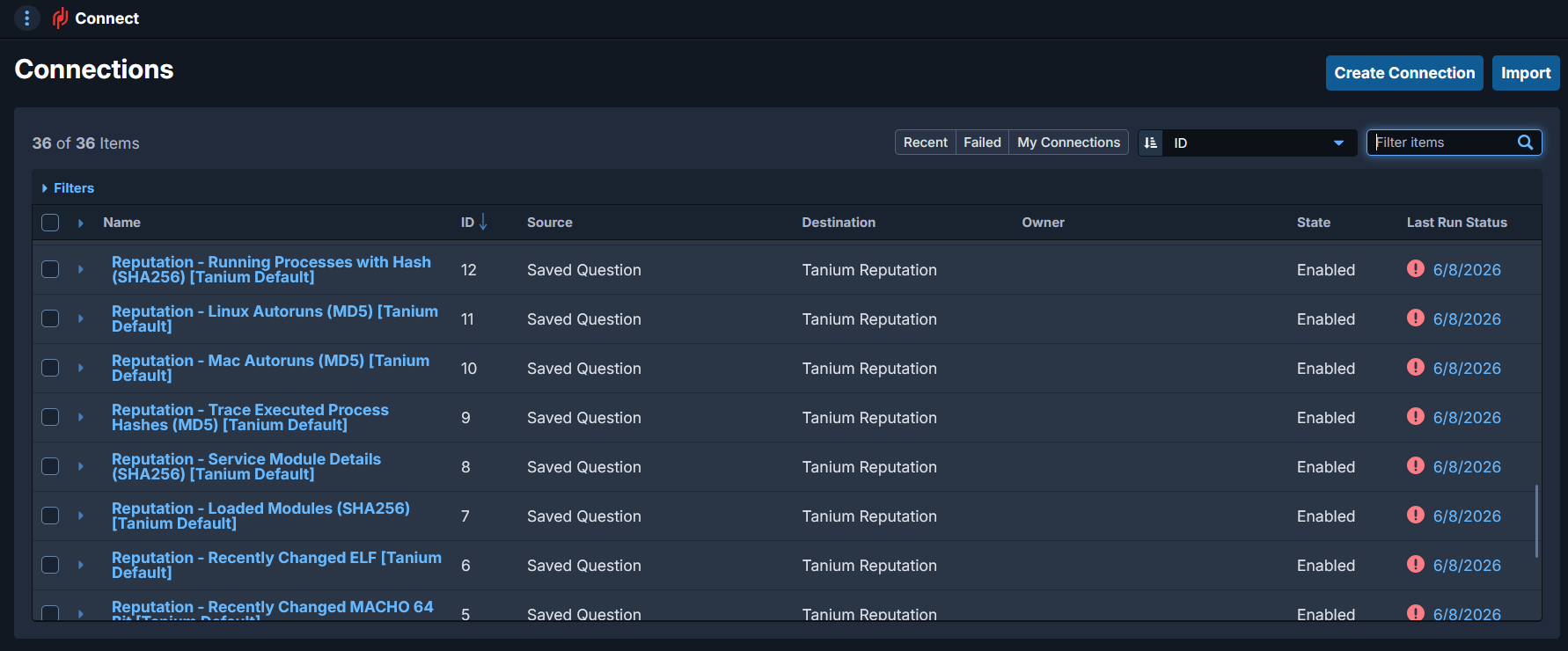1568x651 pixels.
Task: Click the failed run icon for connection 7
Action: click(1415, 515)
